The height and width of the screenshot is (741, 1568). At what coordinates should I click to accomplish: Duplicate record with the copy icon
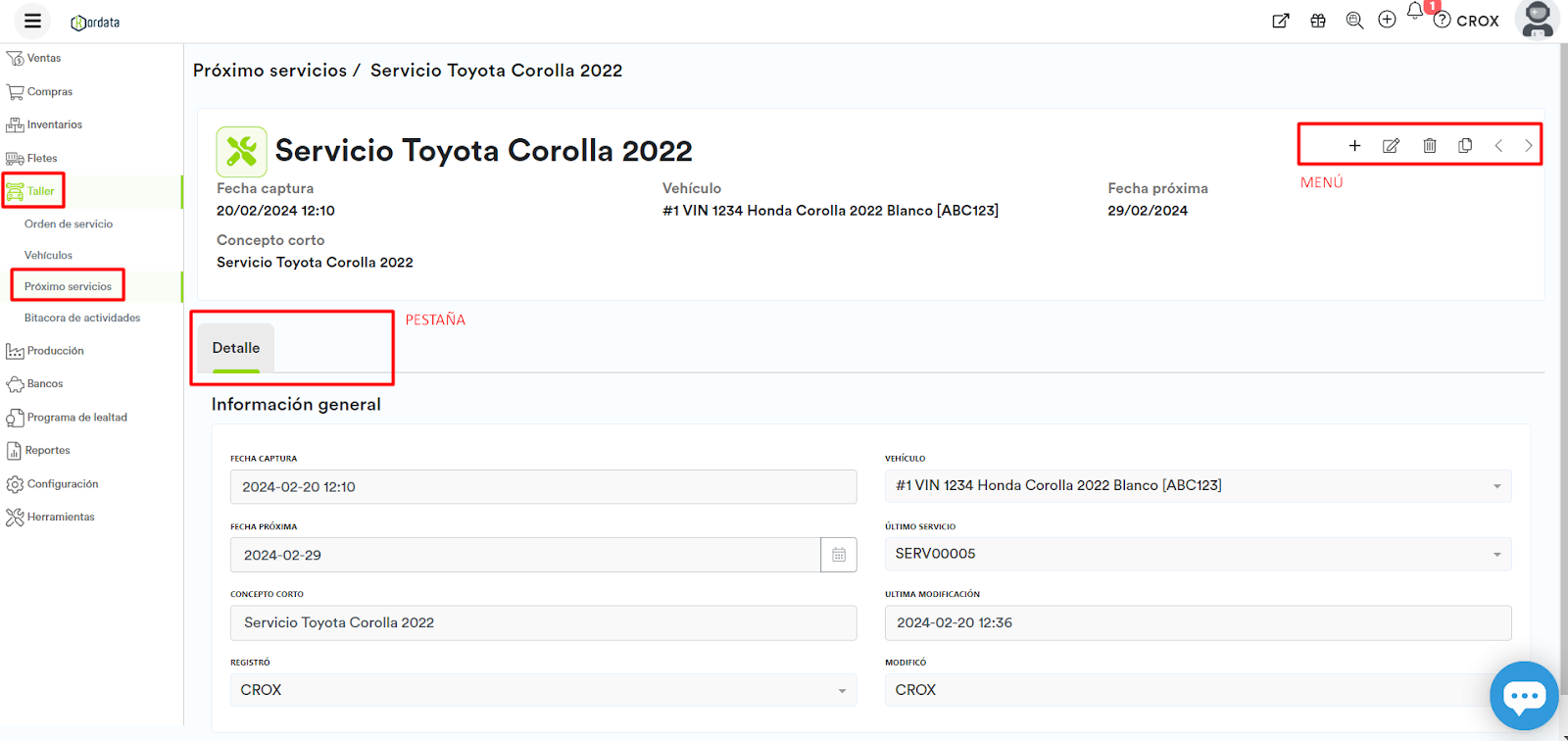tap(1465, 146)
